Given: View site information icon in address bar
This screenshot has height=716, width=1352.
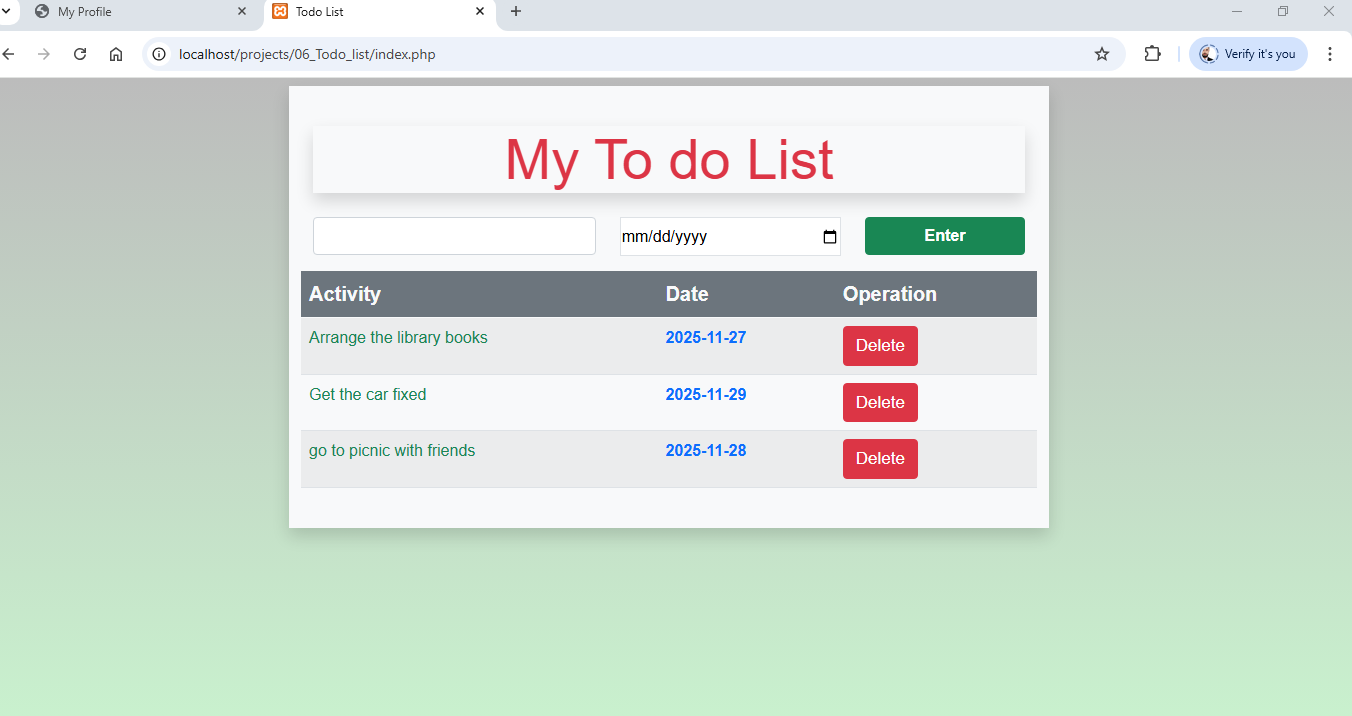Looking at the screenshot, I should [159, 54].
